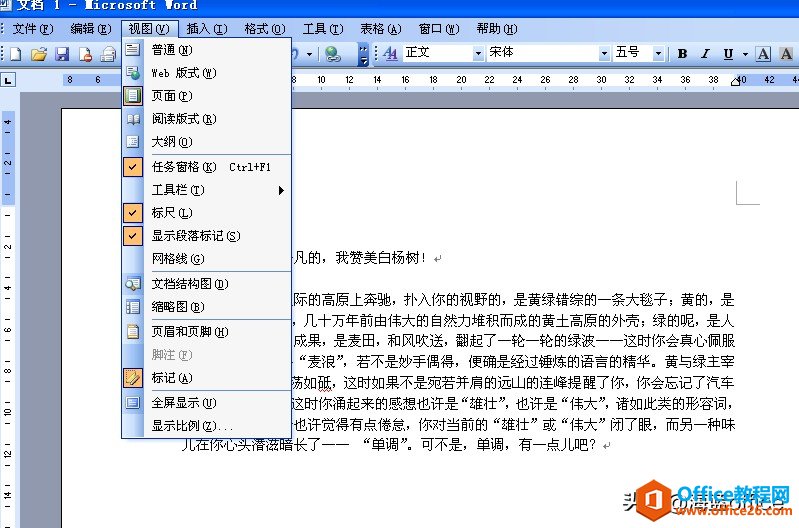The width and height of the screenshot is (799, 528).
Task: Click the New blank document icon
Action: 15,53
